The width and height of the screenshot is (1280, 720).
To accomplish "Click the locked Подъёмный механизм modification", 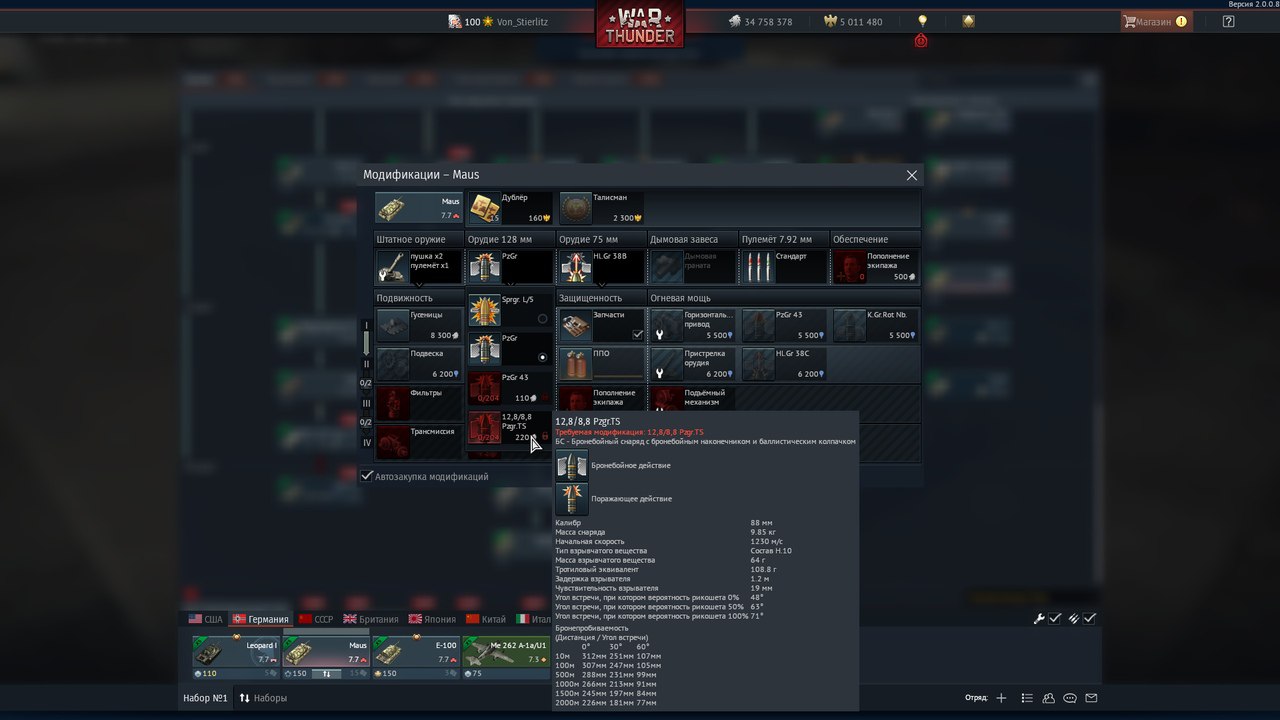I will coord(692,399).
